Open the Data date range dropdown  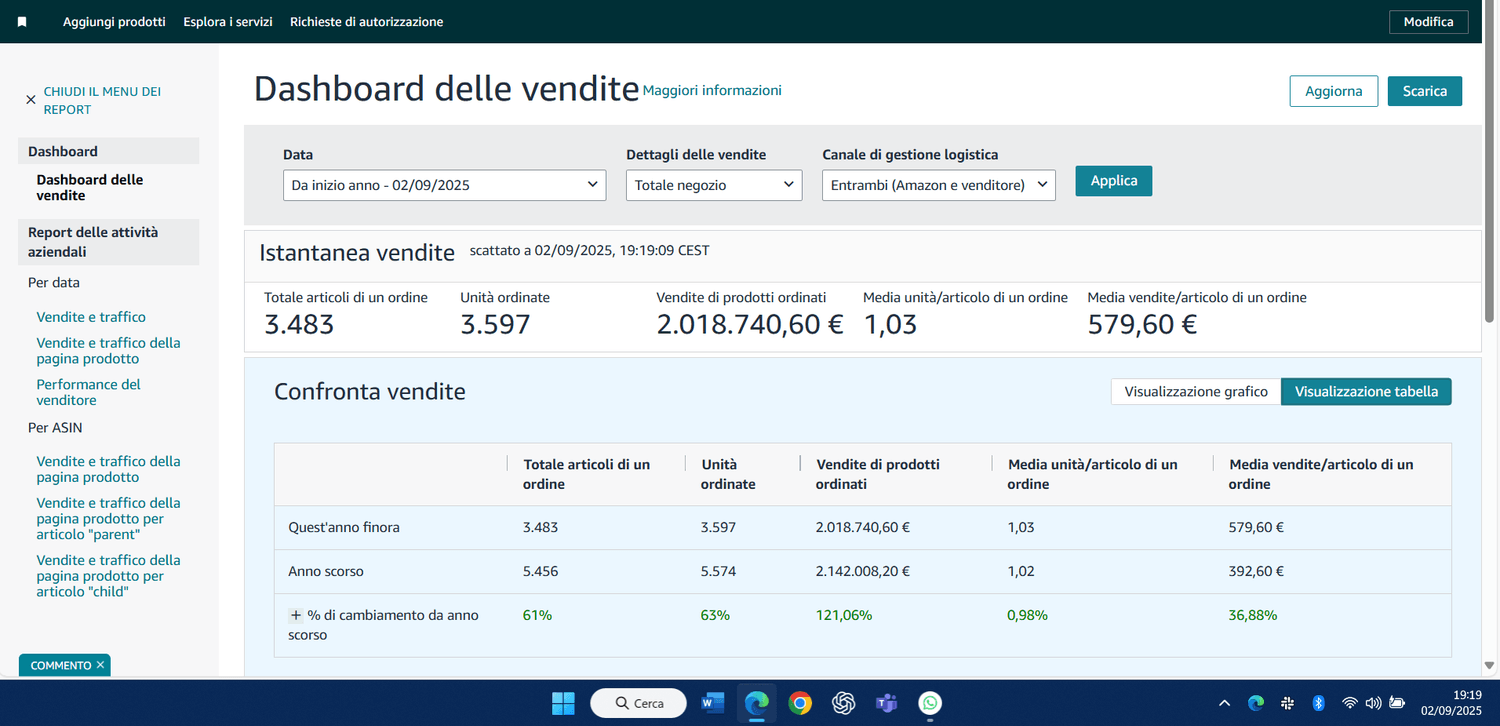click(x=444, y=185)
